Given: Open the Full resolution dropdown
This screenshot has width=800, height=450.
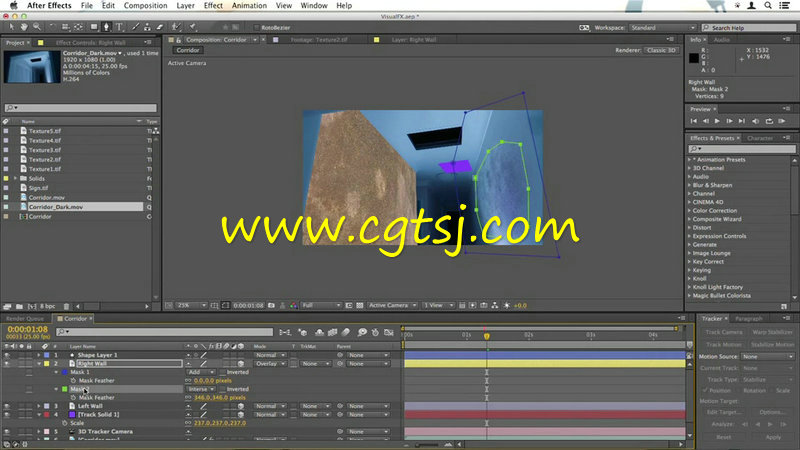Looking at the screenshot, I should point(321,306).
